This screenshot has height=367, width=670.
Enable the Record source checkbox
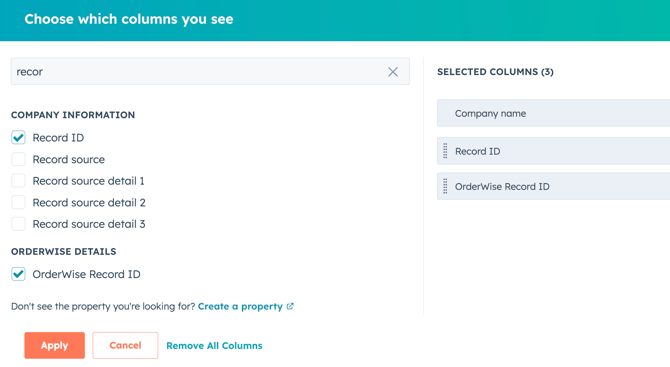[x=18, y=159]
